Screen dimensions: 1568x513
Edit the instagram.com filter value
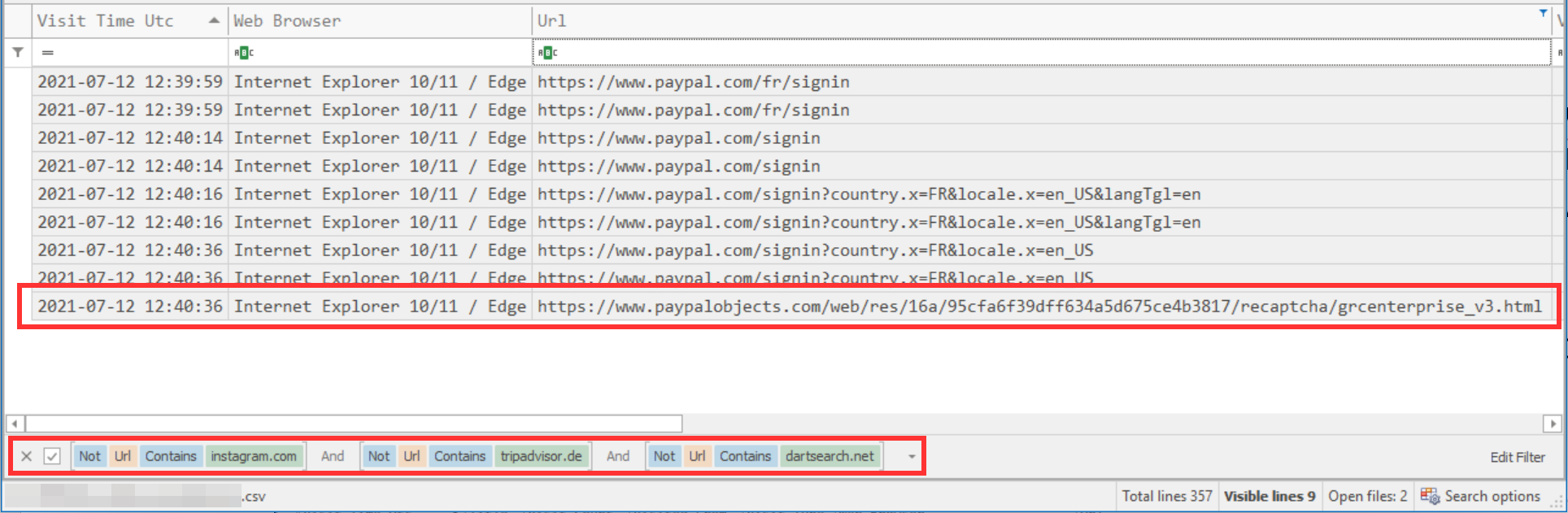254,456
